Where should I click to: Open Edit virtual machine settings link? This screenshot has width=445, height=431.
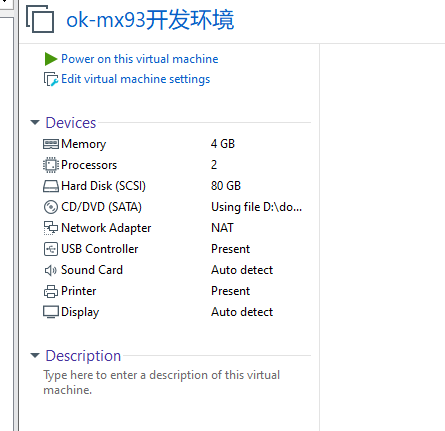coord(136,79)
